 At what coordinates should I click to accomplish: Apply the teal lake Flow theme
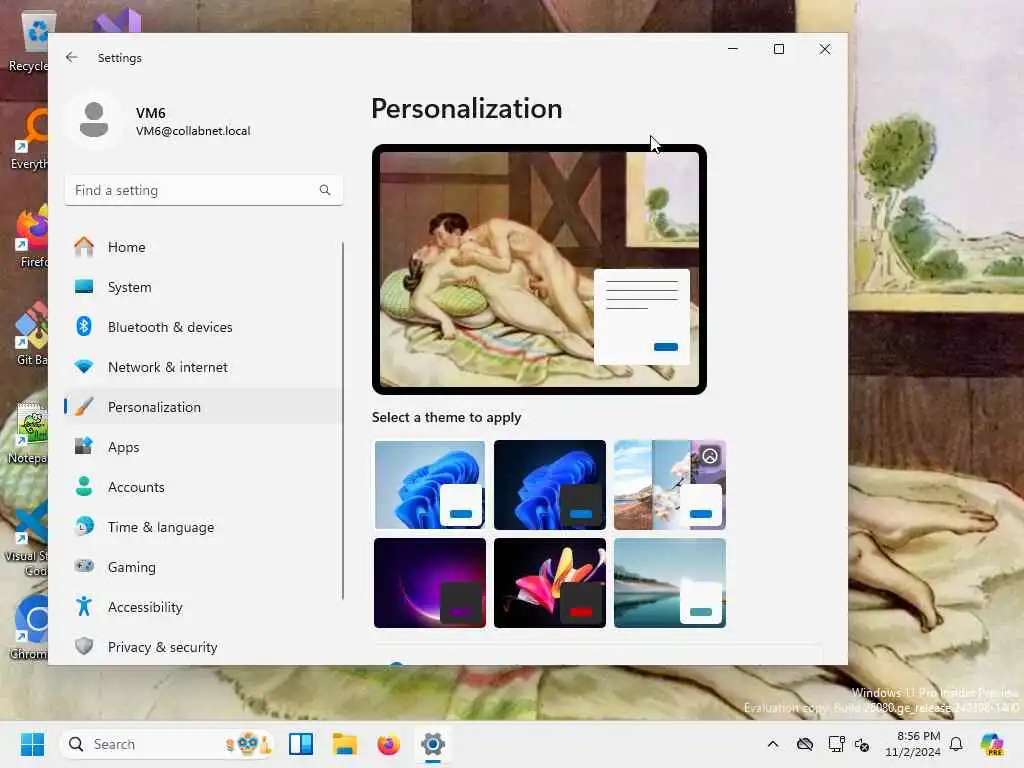click(670, 583)
